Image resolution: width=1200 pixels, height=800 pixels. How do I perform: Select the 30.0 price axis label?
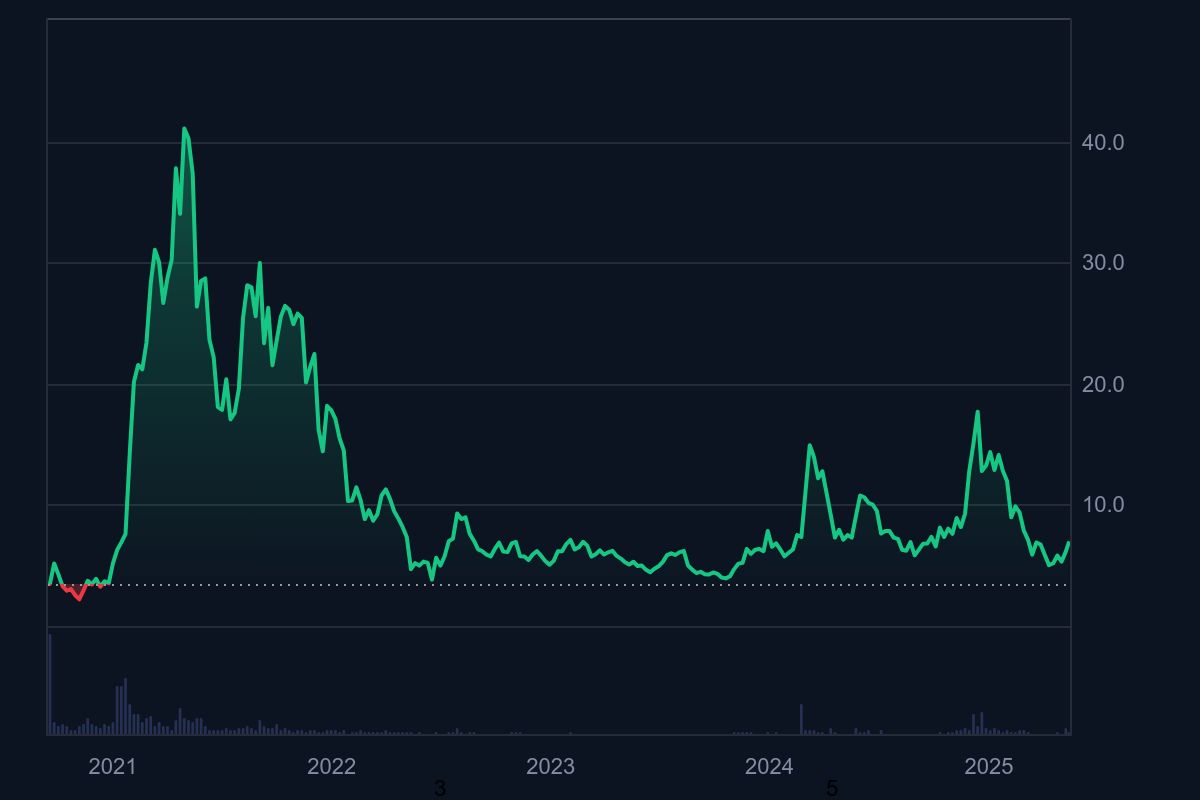(x=1102, y=263)
